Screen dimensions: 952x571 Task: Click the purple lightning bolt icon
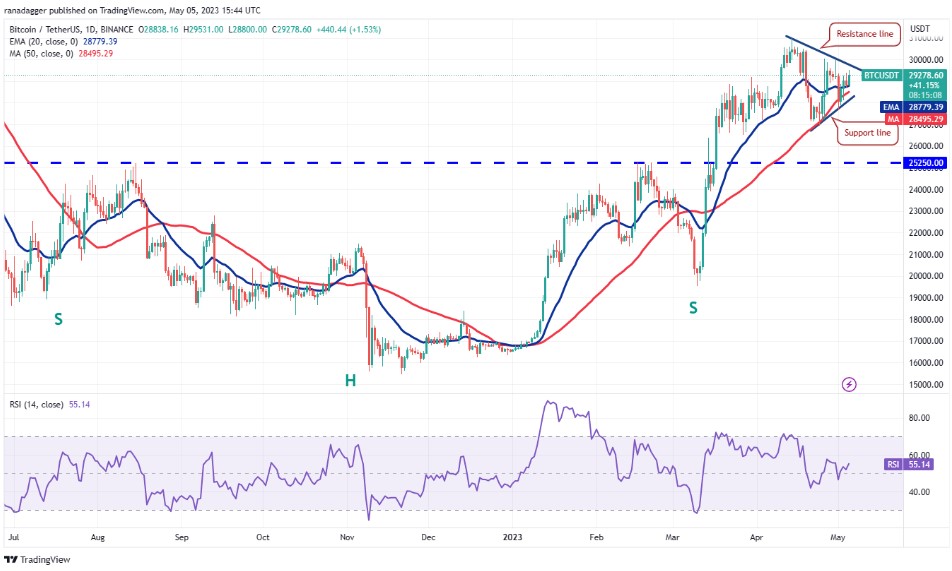pos(849,384)
